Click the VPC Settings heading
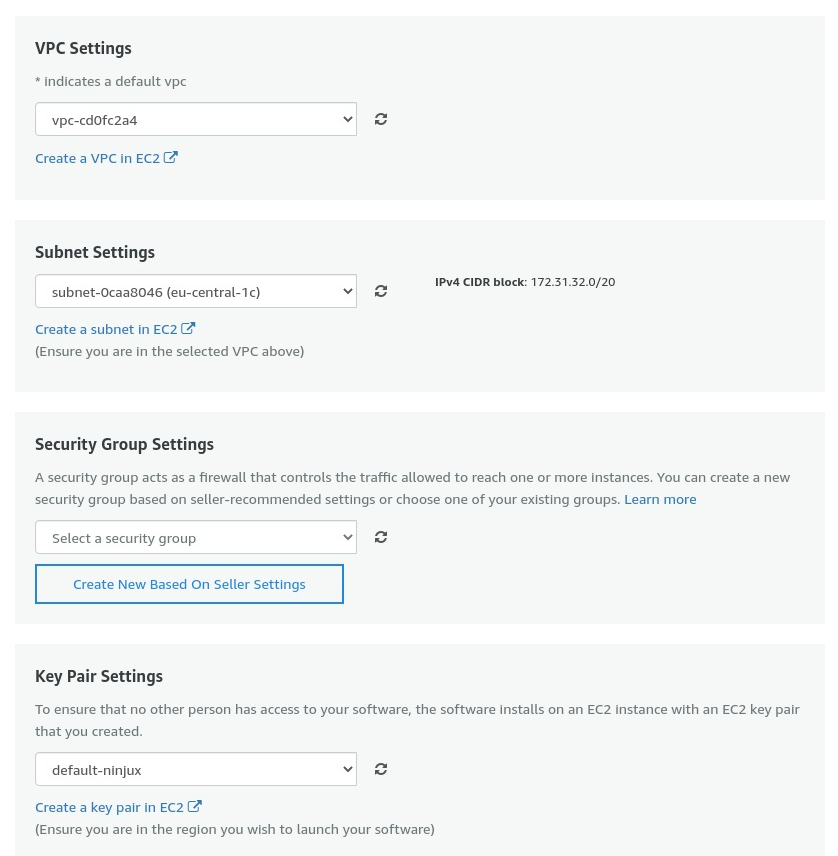The width and height of the screenshot is (838, 856). pyautogui.click(x=83, y=48)
